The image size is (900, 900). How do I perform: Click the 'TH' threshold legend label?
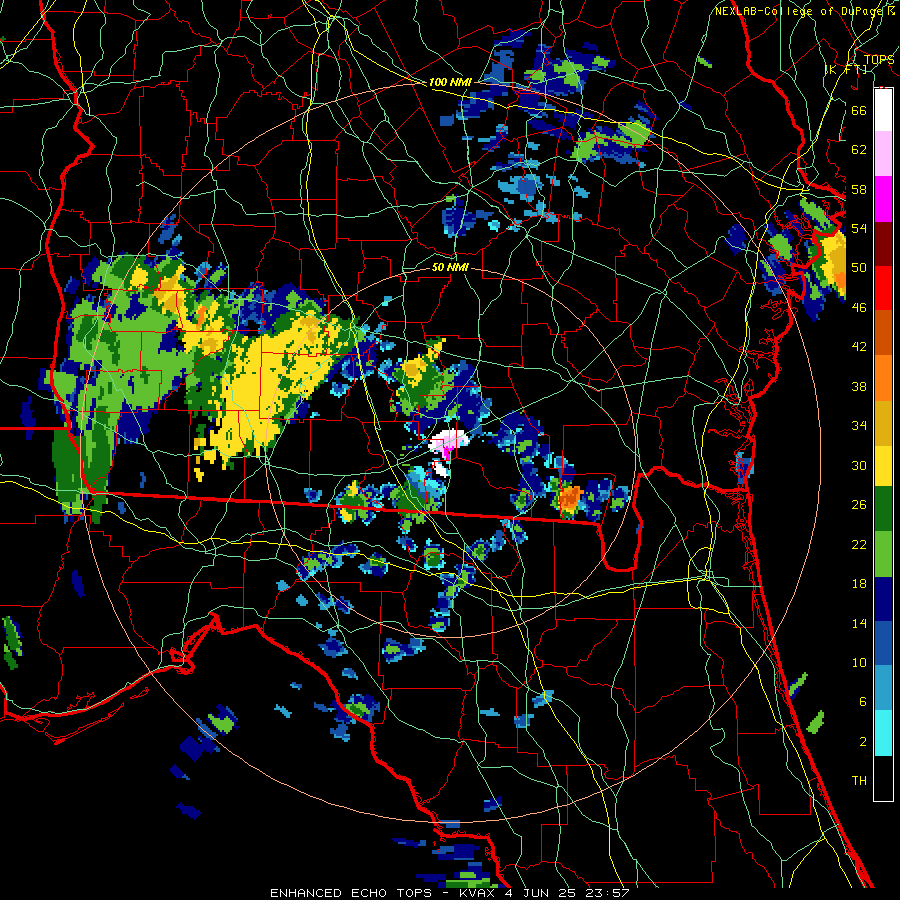coord(859,781)
